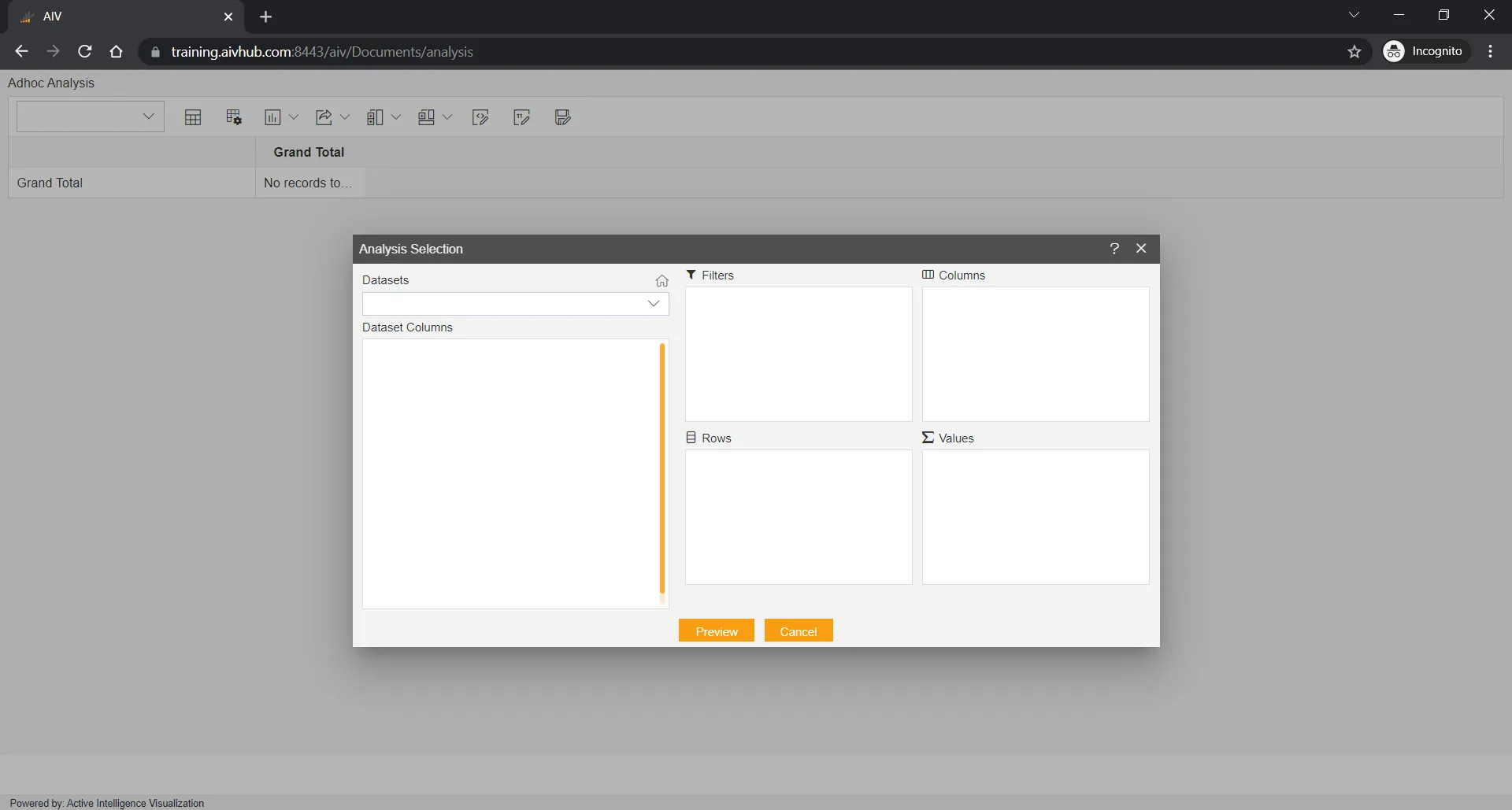Click the address bar URL
Viewport: 1512px width, 810px height.
click(322, 52)
